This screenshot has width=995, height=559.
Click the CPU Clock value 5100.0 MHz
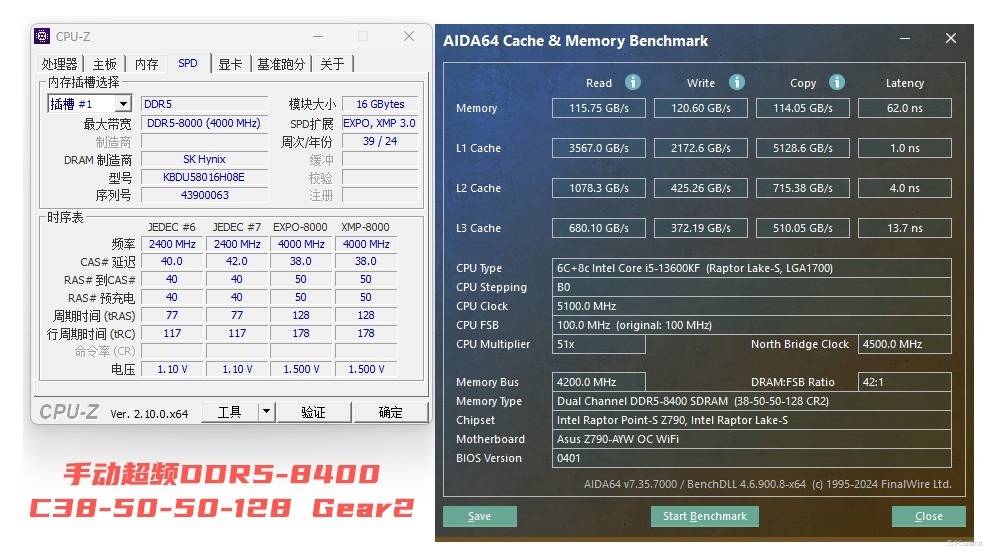click(751, 306)
